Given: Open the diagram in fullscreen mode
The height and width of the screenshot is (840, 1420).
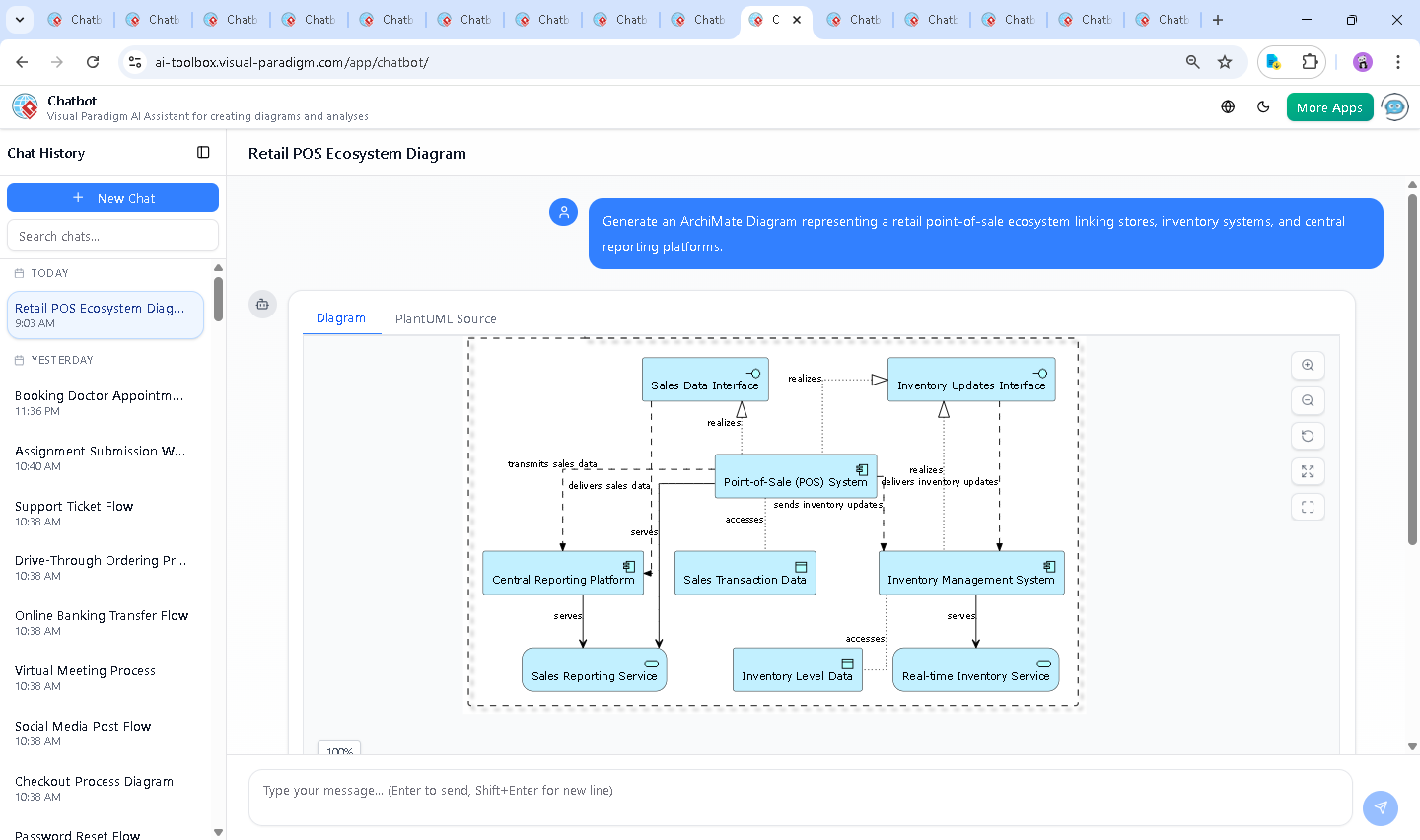Looking at the screenshot, I should pos(1308,507).
